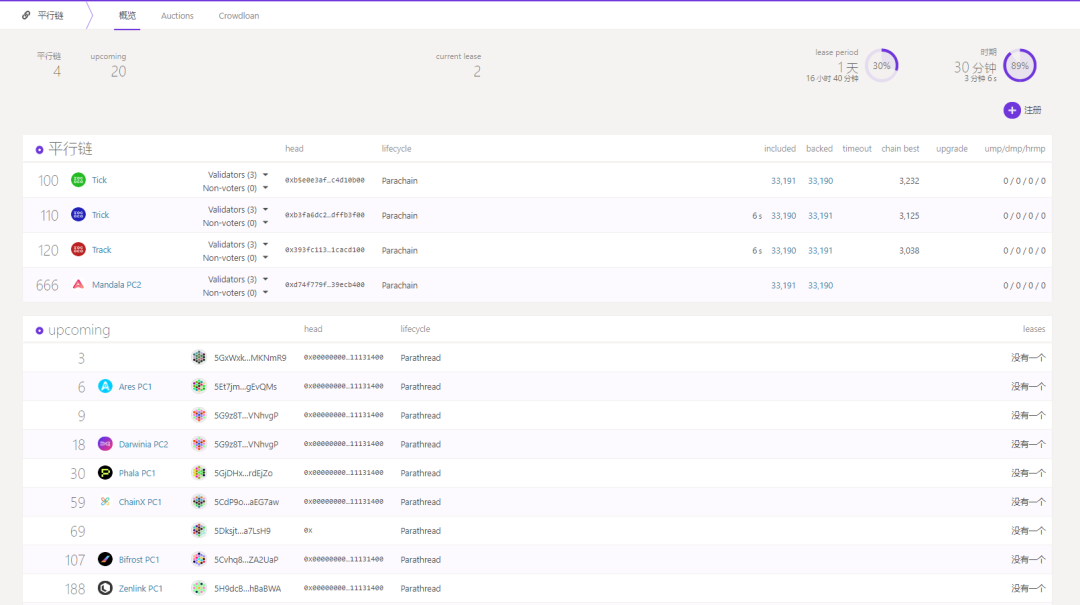1080x605 pixels.
Task: Click the Mandala PC2 triangle logo
Action: pyautogui.click(x=79, y=284)
